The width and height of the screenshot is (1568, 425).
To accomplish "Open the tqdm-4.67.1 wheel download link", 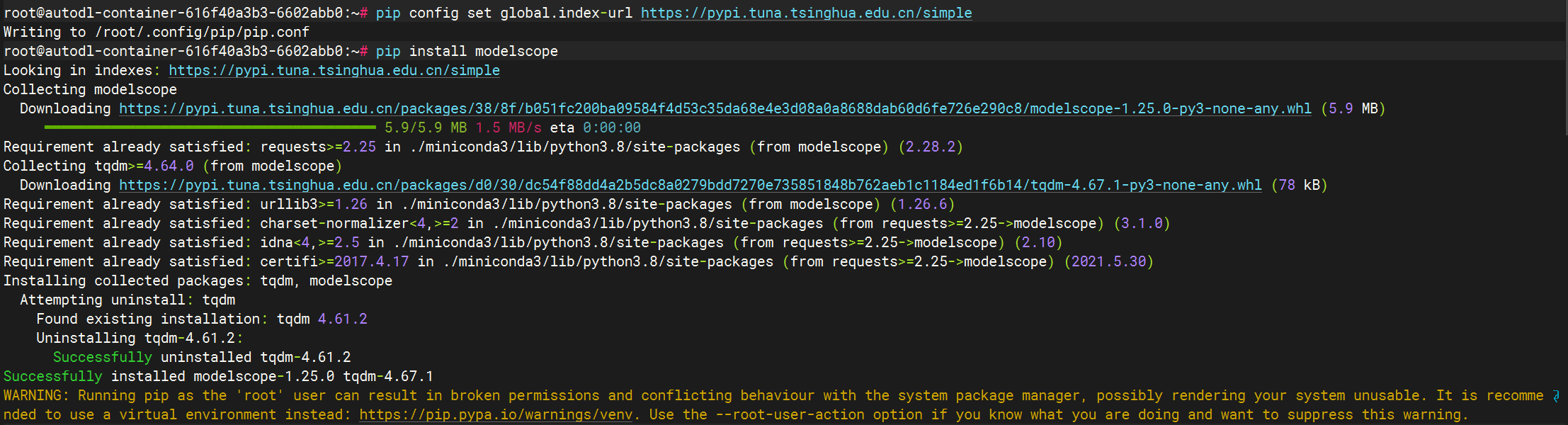I will (691, 185).
